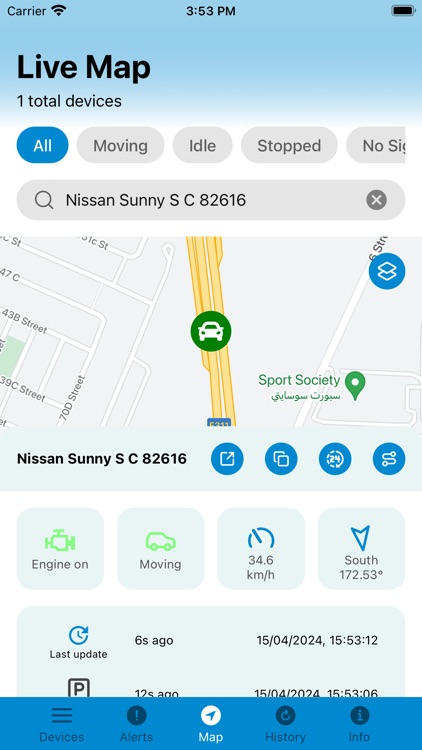This screenshot has width=422, height=750.
Task: Go to the History tab
Action: [x=285, y=724]
